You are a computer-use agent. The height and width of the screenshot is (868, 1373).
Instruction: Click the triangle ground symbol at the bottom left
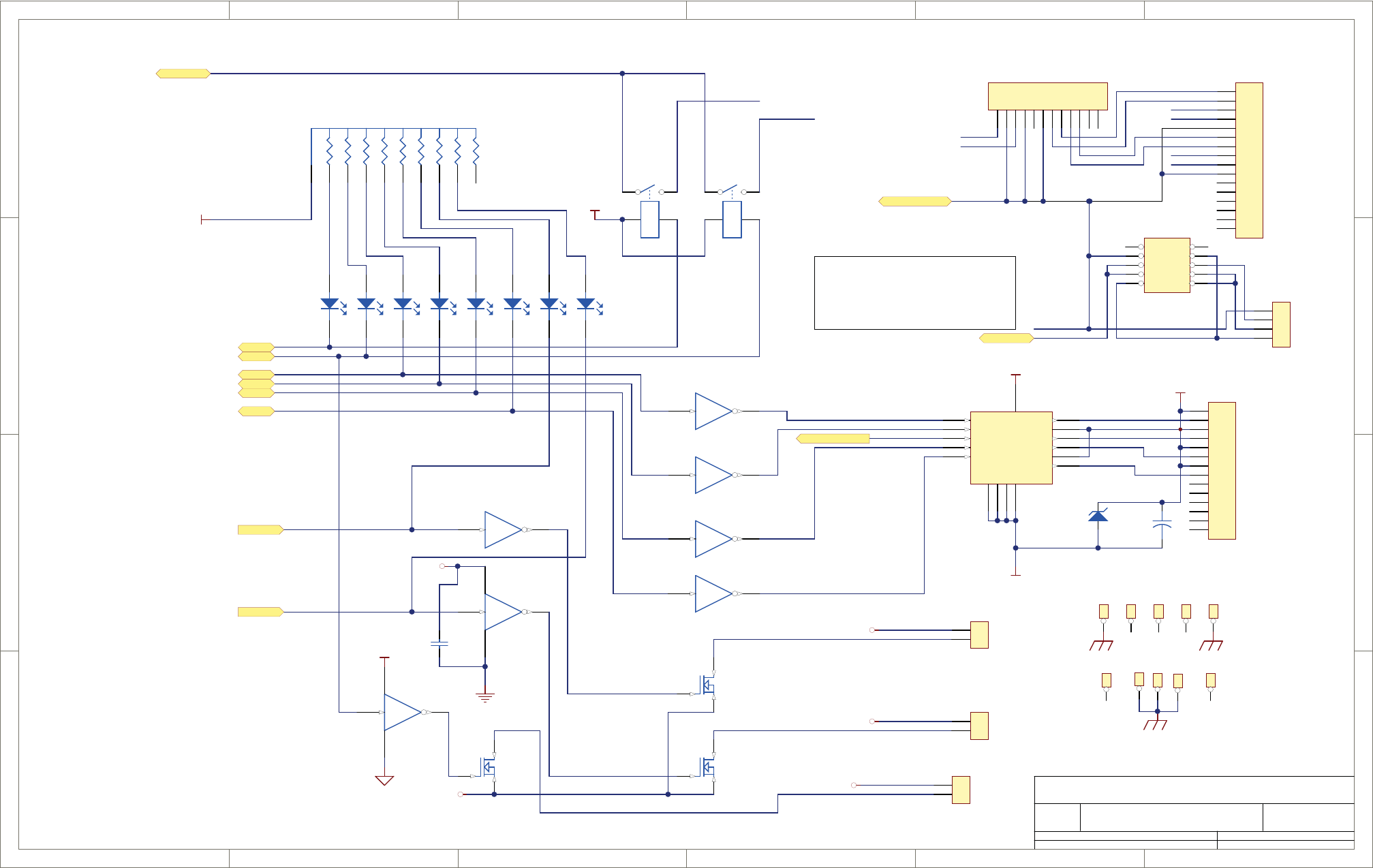384,781
